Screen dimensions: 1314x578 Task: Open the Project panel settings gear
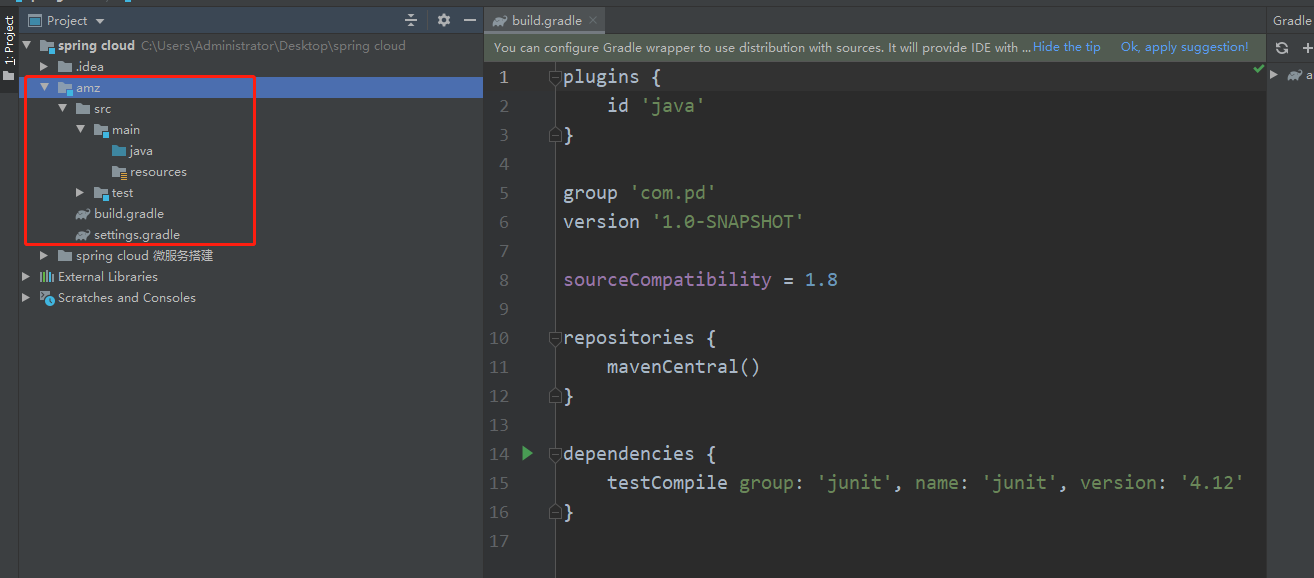[x=444, y=20]
